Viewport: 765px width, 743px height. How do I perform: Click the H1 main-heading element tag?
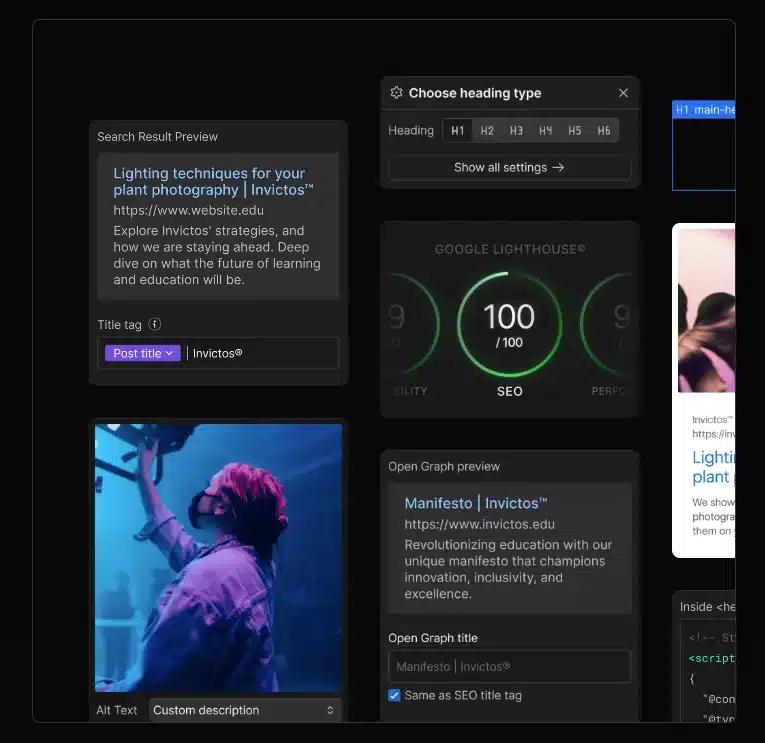tap(704, 110)
